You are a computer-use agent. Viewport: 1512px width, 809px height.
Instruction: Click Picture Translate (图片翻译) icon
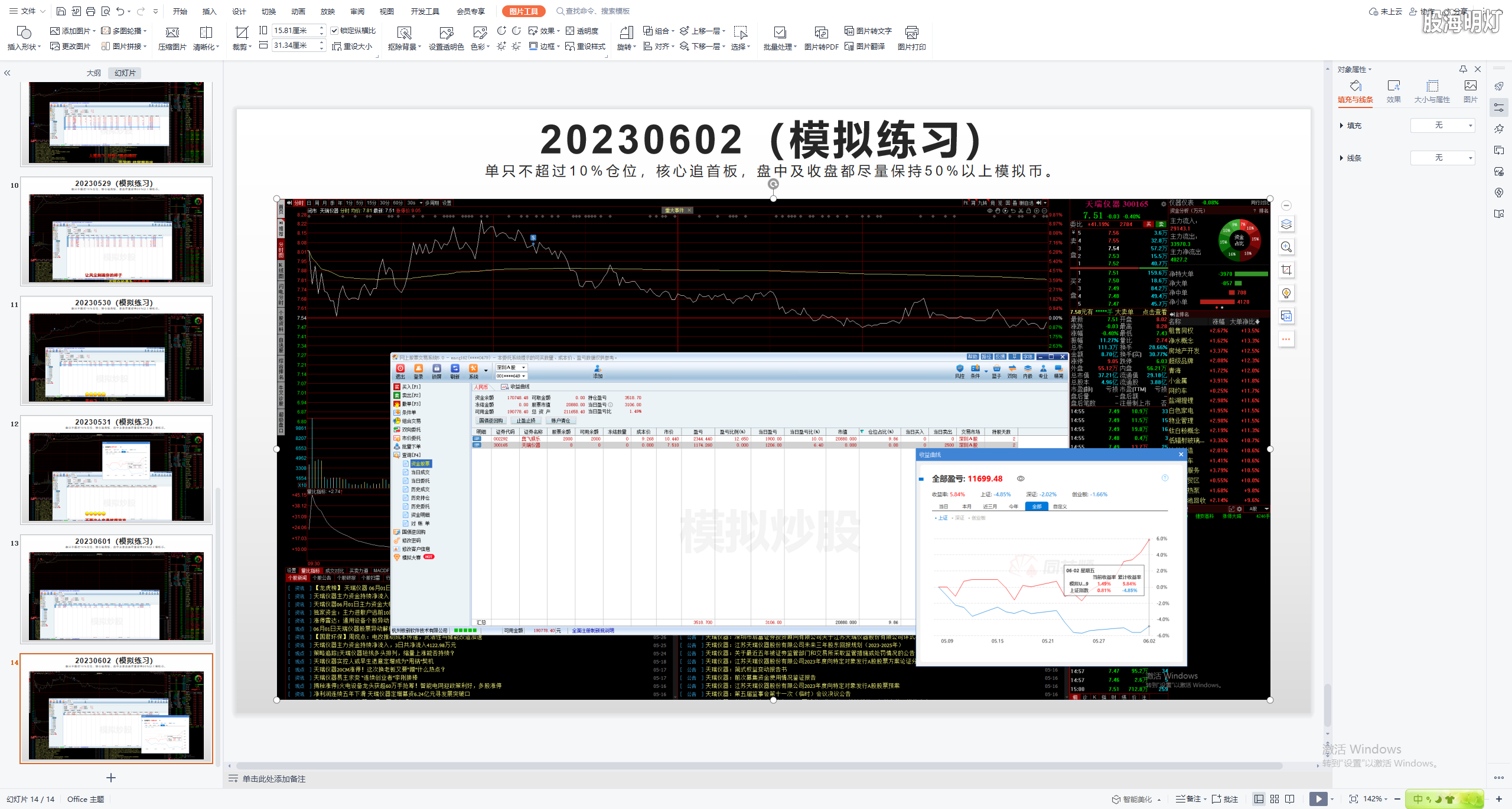click(865, 46)
